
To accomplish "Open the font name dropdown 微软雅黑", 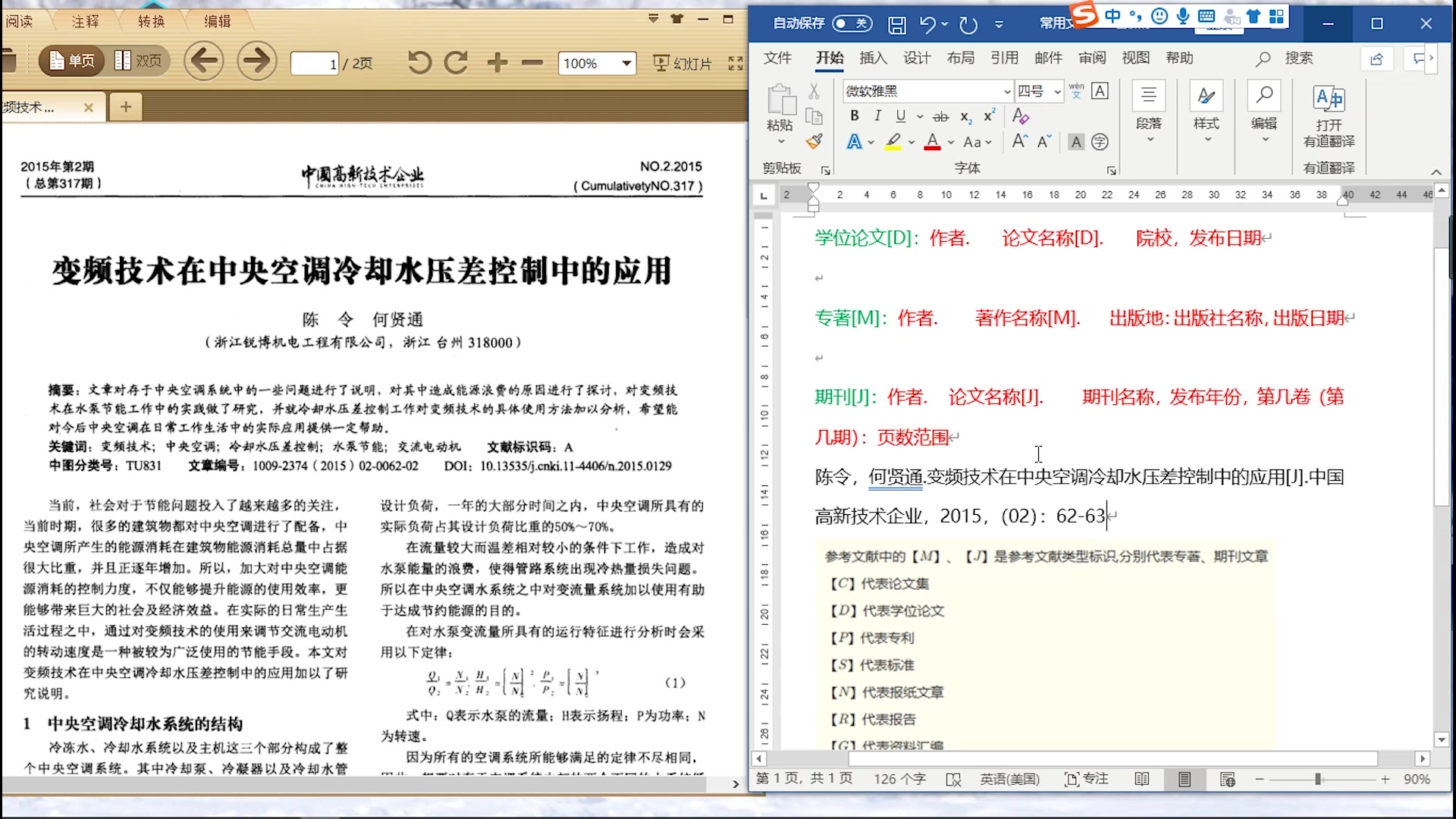I will [1007, 91].
